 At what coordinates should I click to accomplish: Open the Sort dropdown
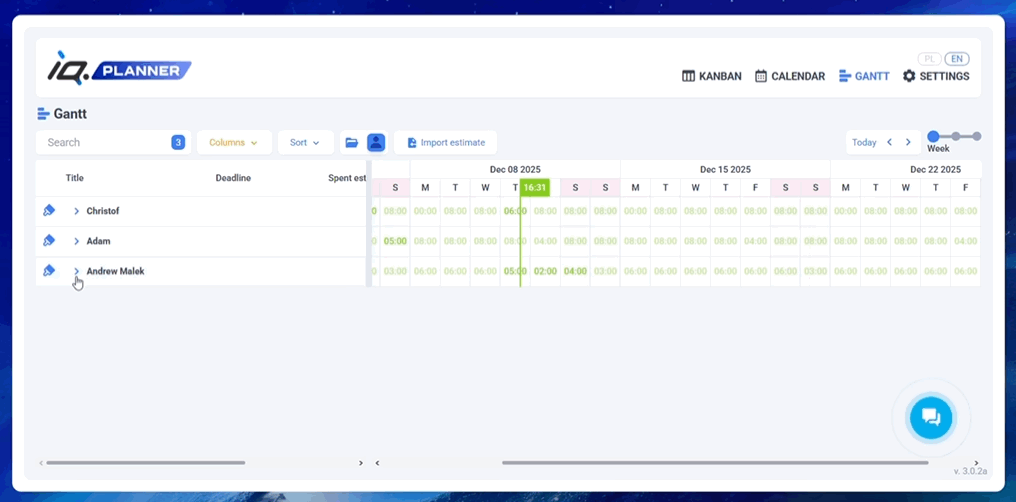point(305,143)
